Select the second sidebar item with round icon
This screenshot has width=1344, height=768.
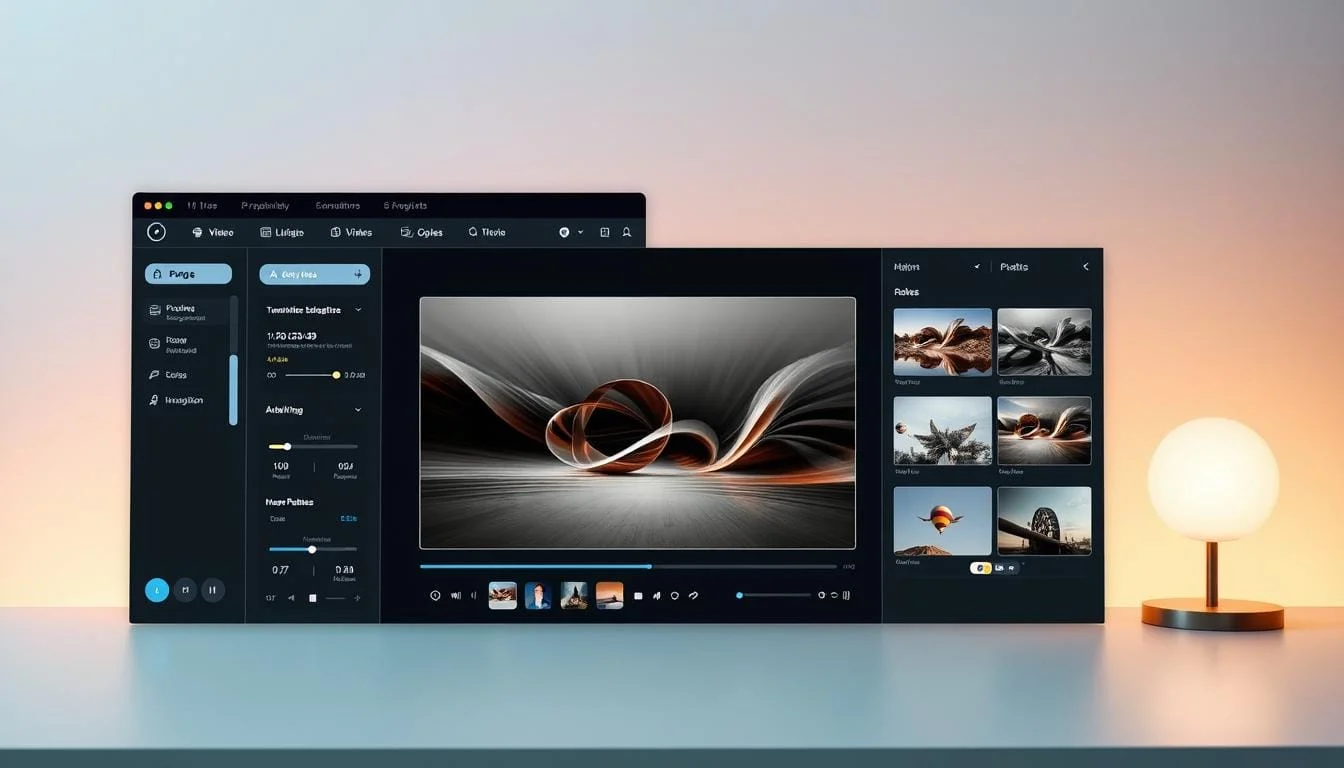[175, 344]
